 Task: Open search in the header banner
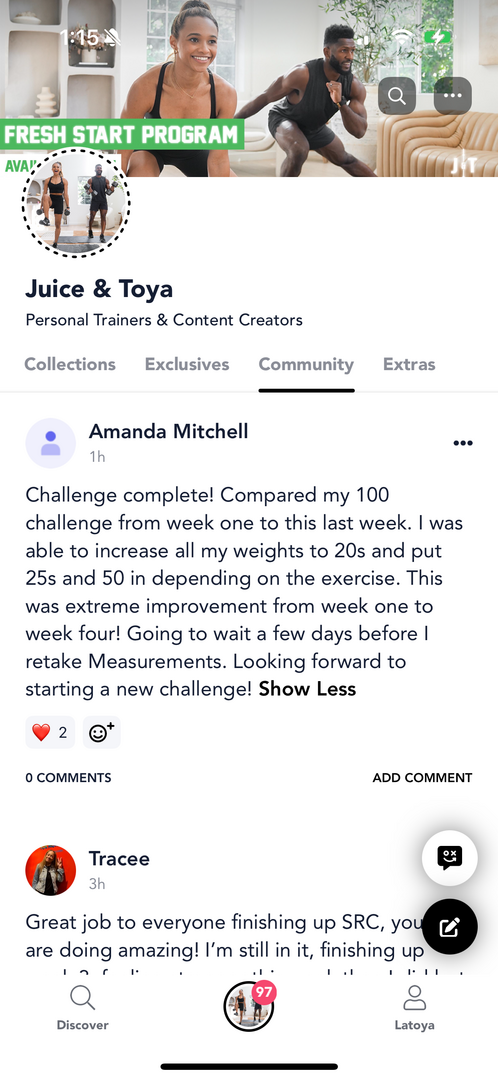click(397, 96)
